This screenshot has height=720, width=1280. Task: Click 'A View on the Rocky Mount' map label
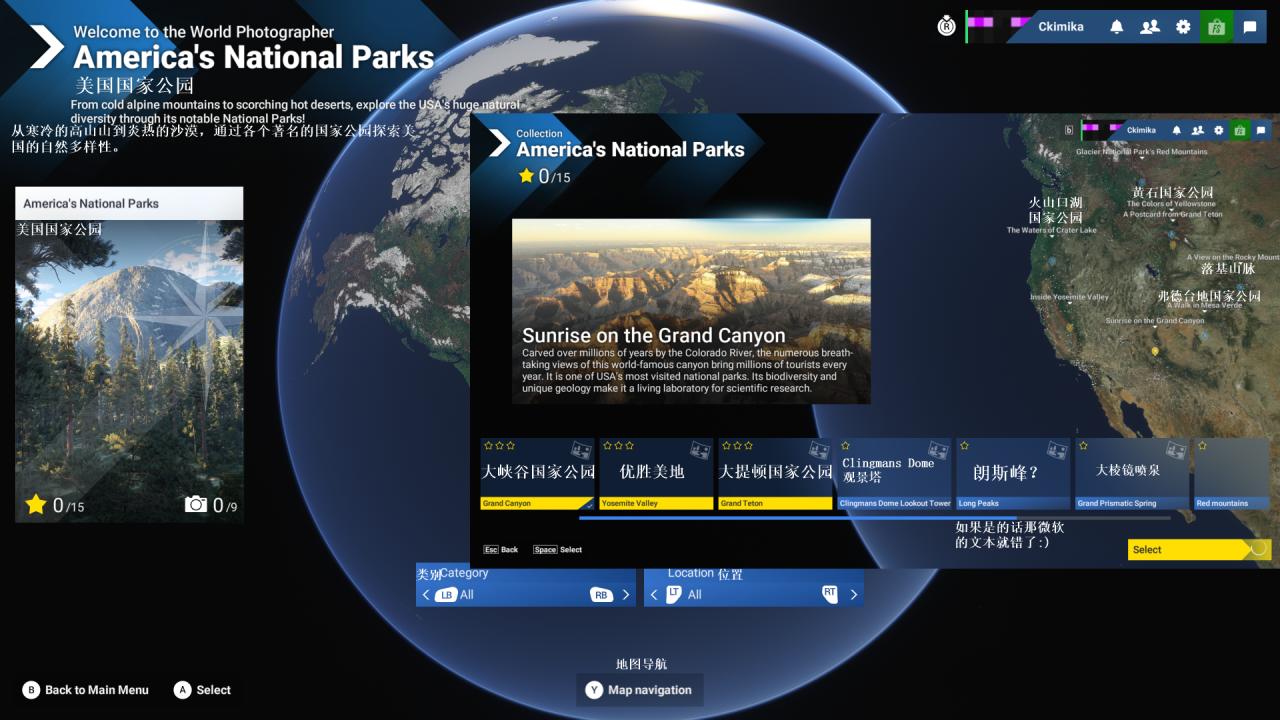(1233, 258)
